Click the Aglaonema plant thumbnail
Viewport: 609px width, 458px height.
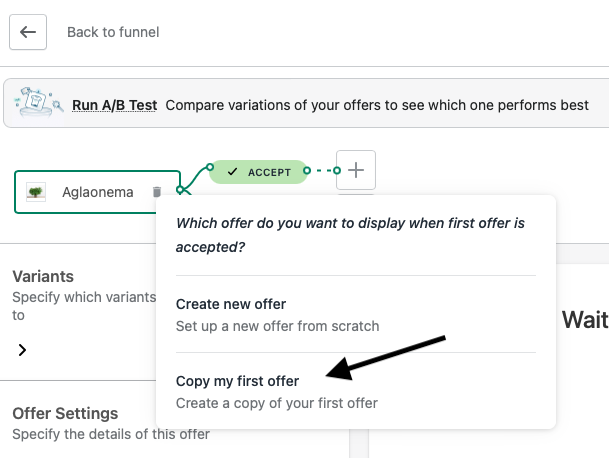(x=36, y=191)
